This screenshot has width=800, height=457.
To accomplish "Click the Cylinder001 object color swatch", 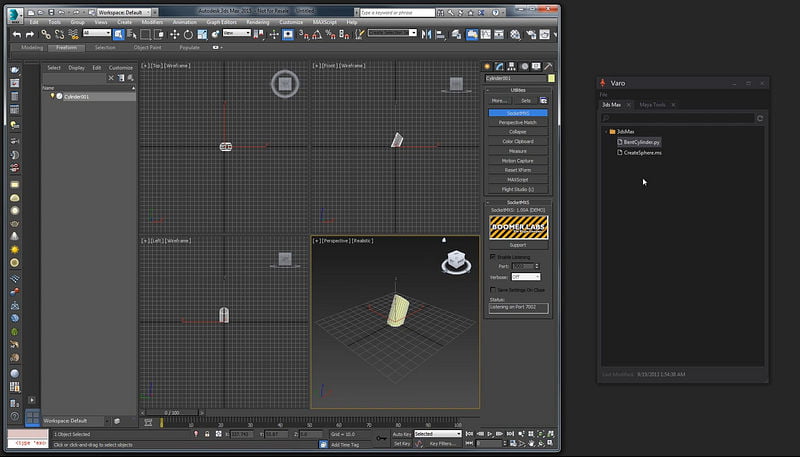I will click(550, 78).
